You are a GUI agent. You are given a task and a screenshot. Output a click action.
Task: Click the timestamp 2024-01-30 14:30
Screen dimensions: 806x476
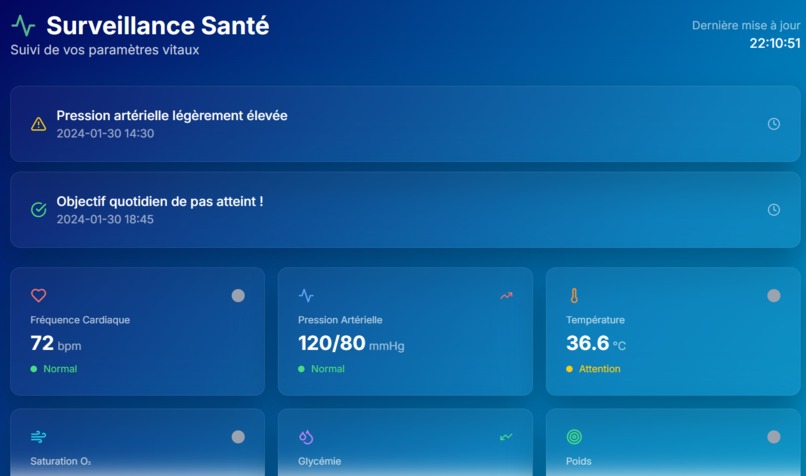click(105, 134)
